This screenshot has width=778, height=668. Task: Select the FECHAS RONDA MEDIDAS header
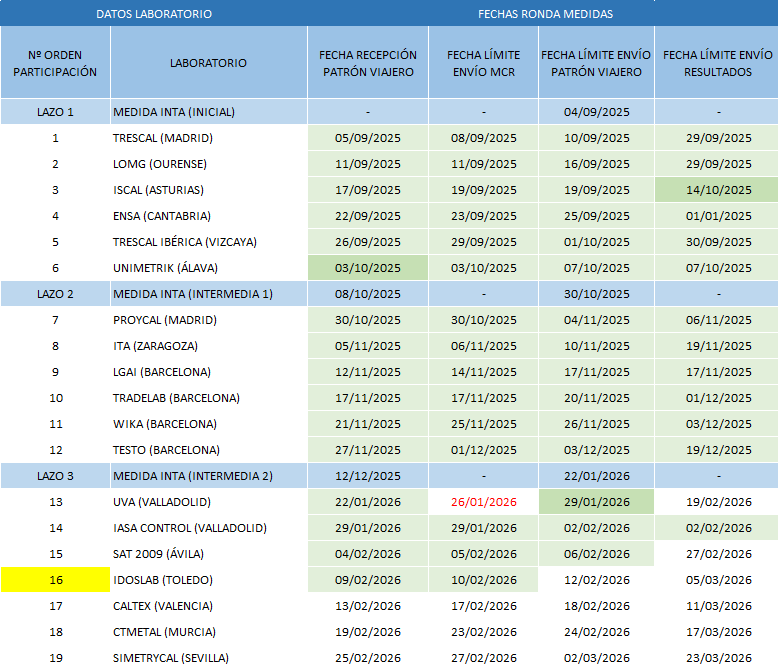[x=545, y=14]
